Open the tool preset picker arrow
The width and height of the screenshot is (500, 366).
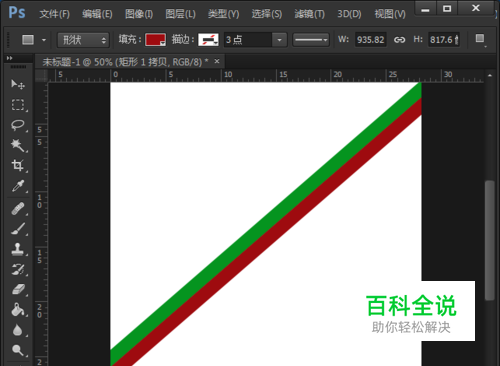click(44, 40)
